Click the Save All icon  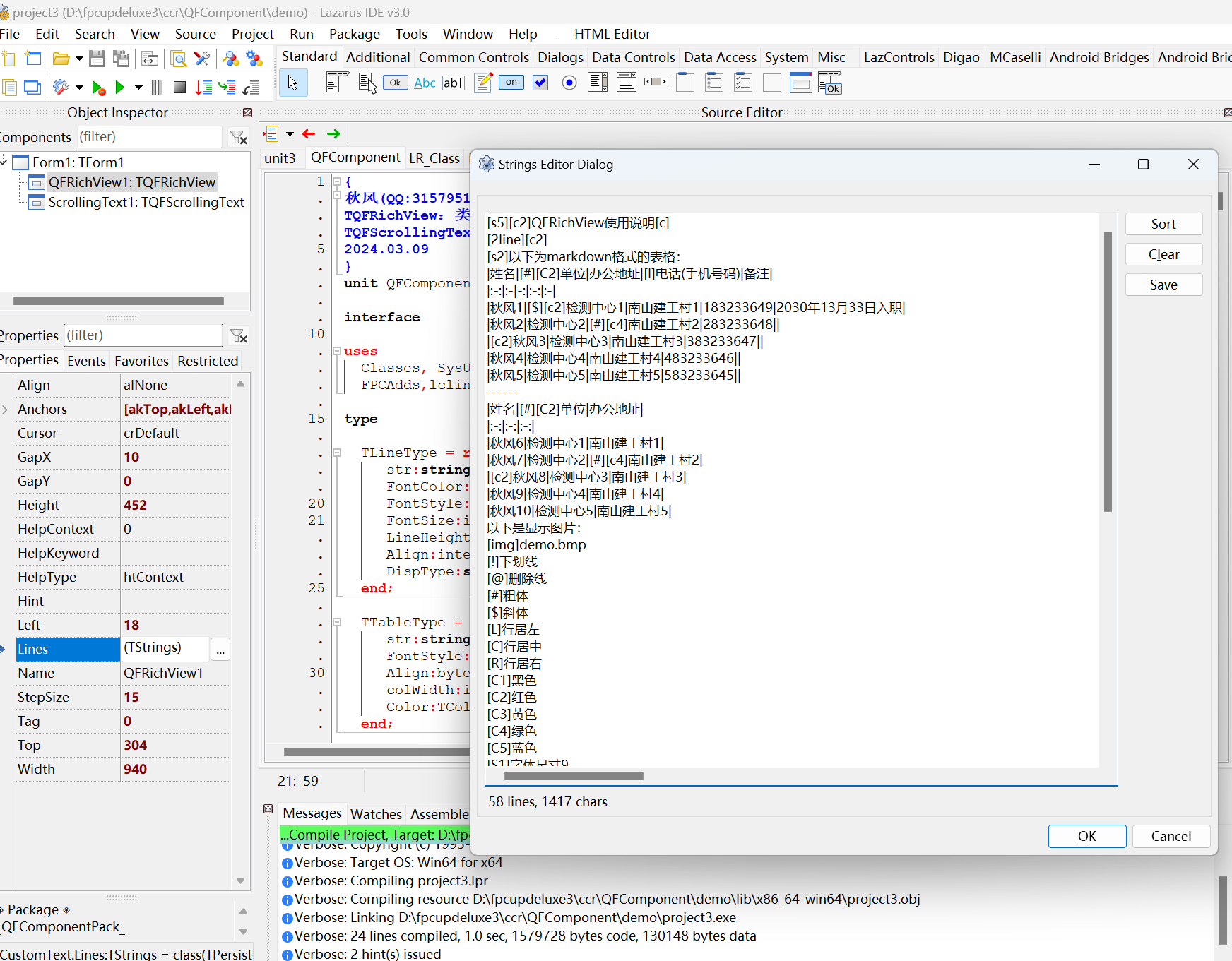click(122, 59)
